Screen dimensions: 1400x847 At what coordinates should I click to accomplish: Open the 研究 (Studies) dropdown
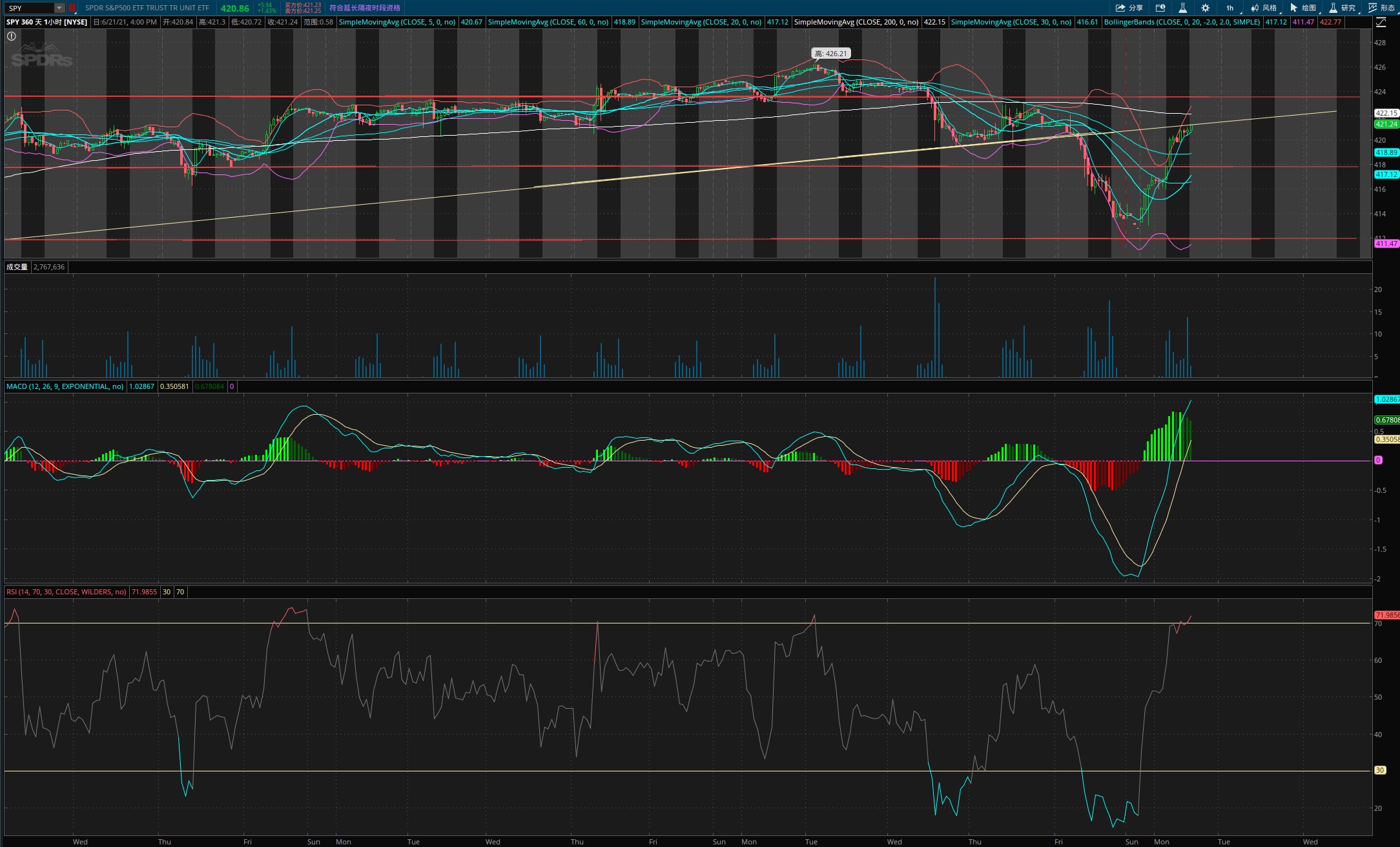[x=1343, y=8]
